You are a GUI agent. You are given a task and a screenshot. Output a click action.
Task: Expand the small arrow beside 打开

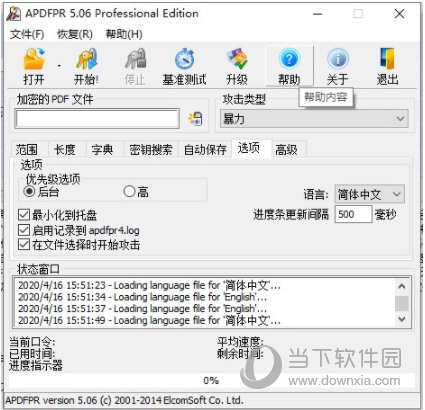59,66
